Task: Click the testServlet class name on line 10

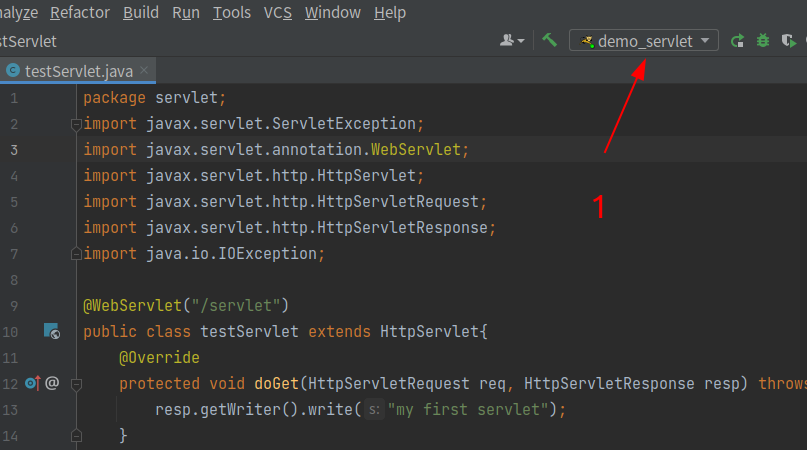Action: tap(249, 332)
